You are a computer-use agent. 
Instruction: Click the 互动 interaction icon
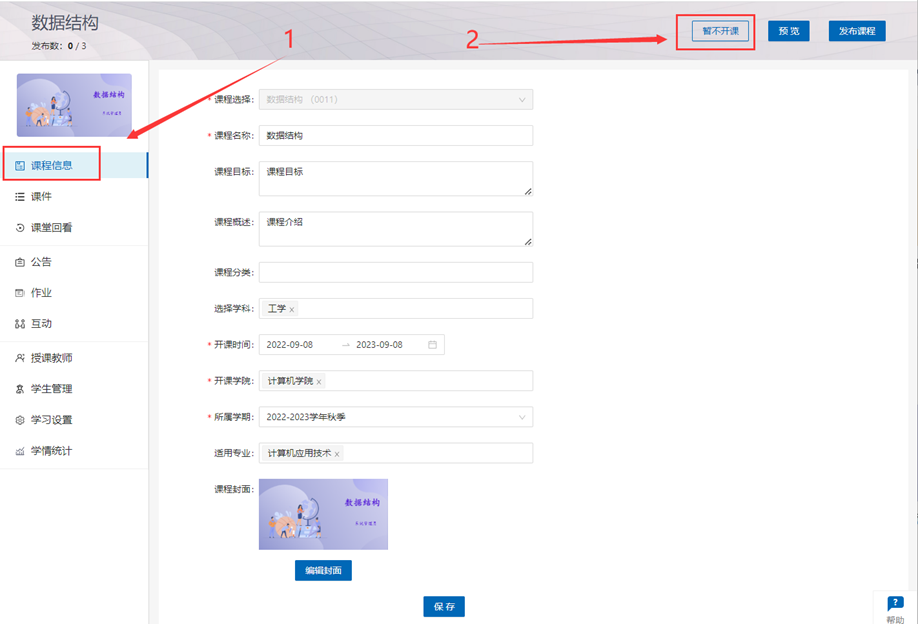click(x=20, y=324)
